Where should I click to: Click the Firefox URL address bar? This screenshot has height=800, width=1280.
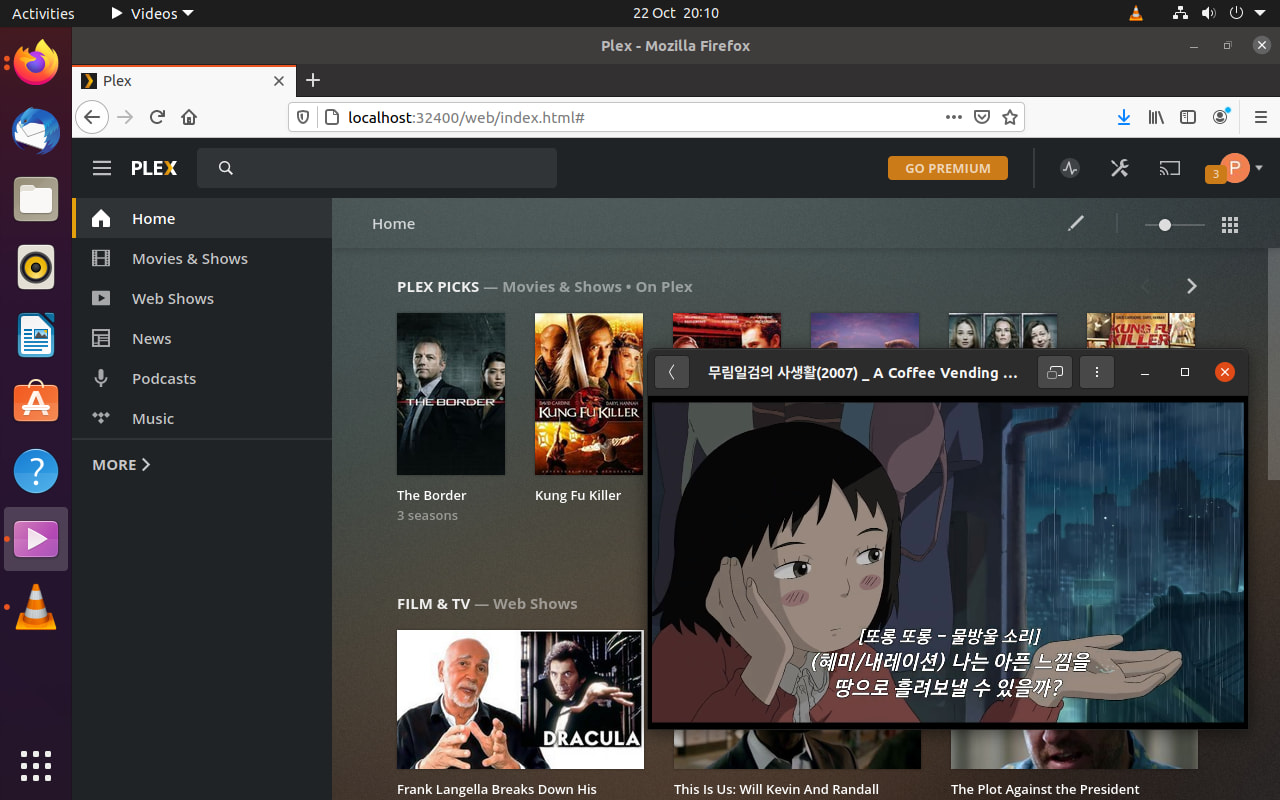tap(640, 117)
